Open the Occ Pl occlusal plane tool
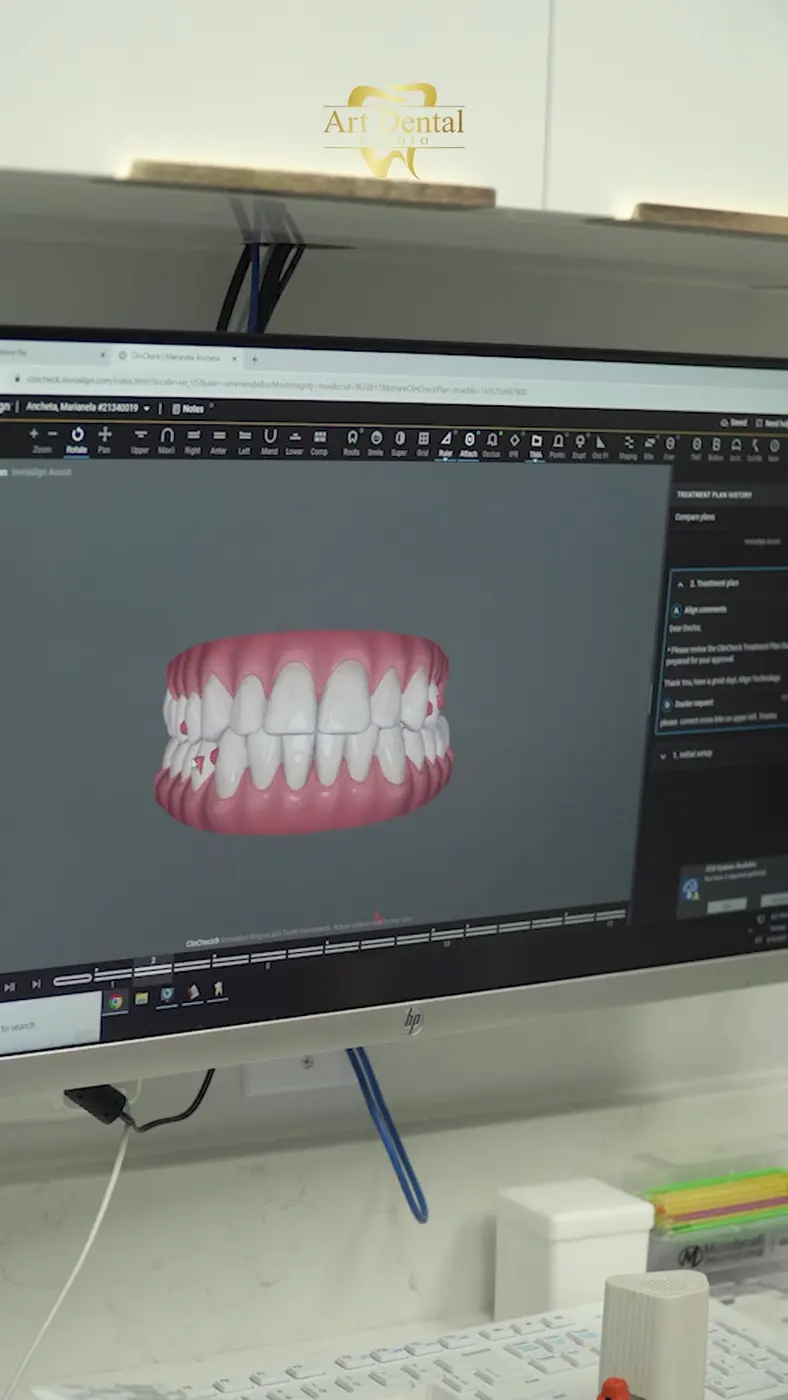Viewport: 788px width, 1400px height. pyautogui.click(x=600, y=448)
